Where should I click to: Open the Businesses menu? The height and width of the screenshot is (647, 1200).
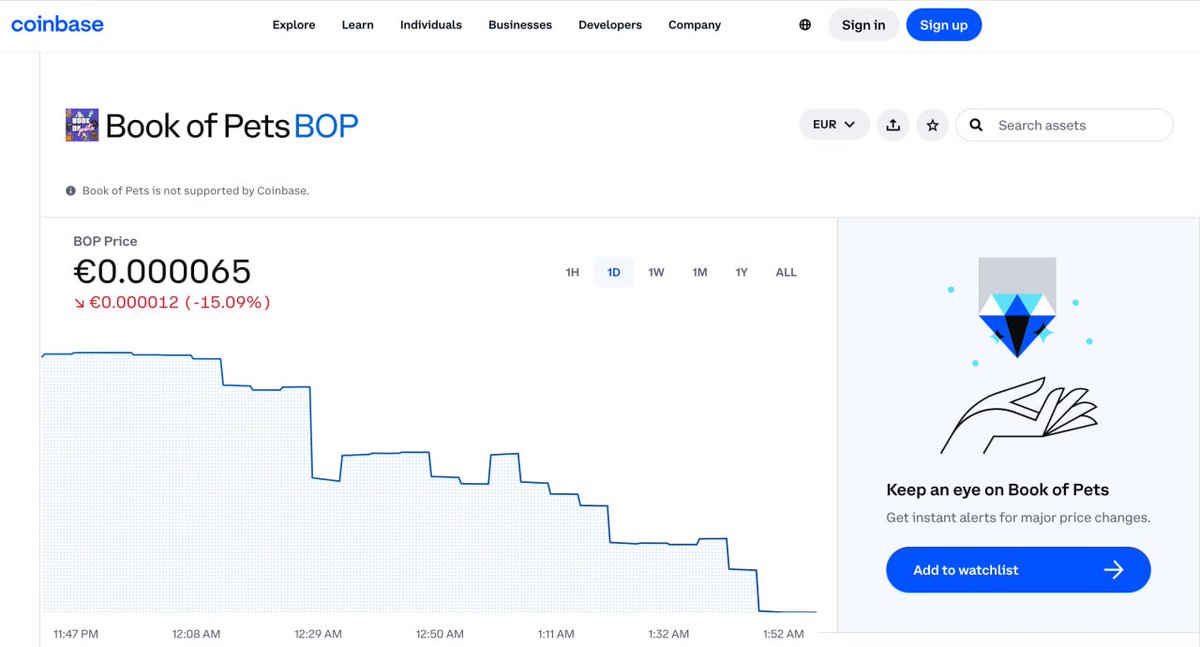click(x=520, y=25)
